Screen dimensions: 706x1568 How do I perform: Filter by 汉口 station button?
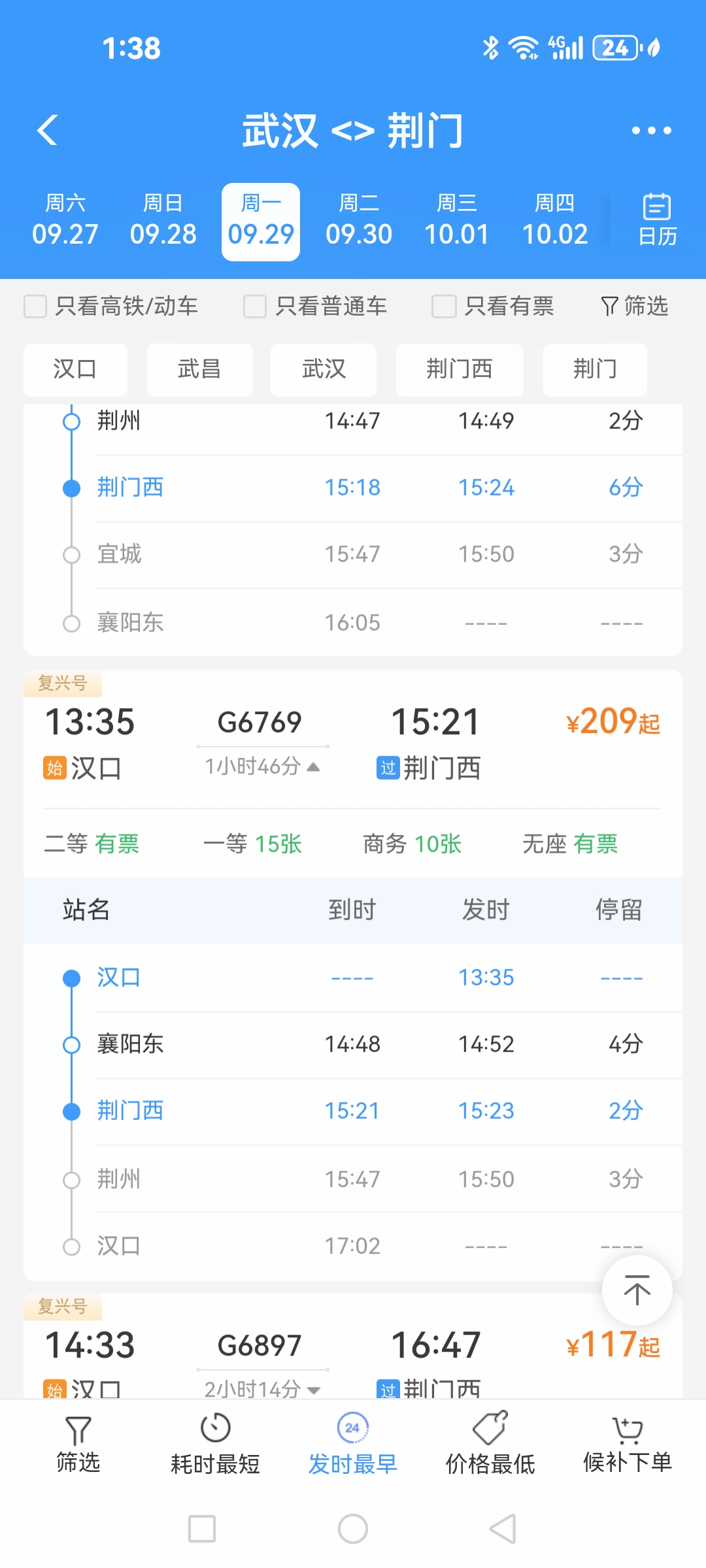pyautogui.click(x=75, y=369)
